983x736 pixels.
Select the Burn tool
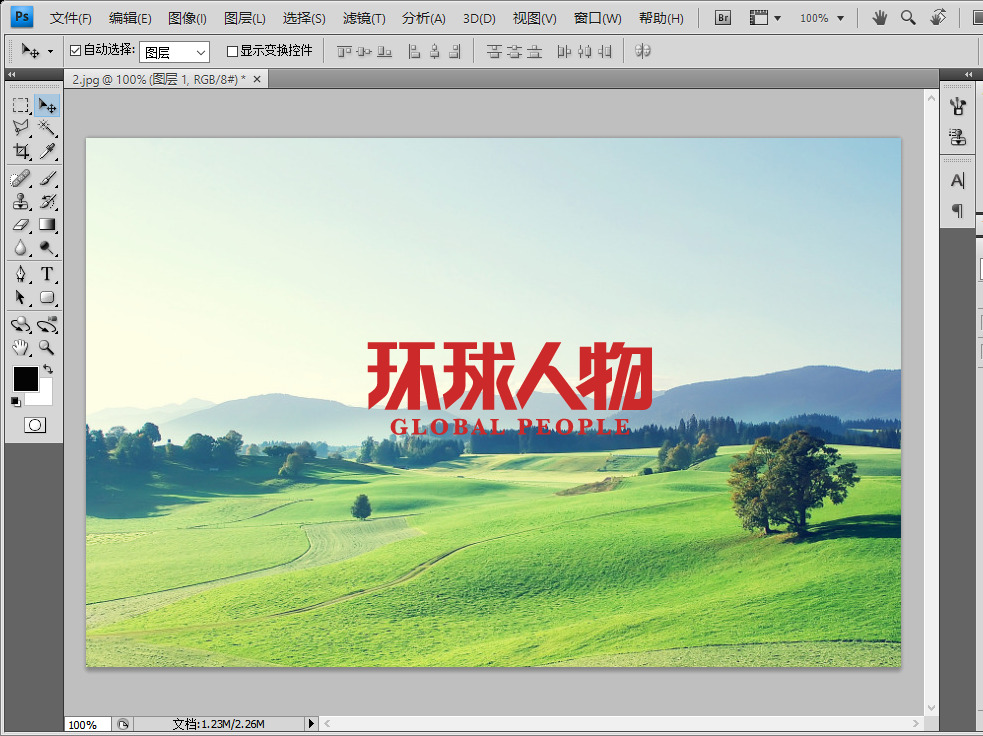47,248
